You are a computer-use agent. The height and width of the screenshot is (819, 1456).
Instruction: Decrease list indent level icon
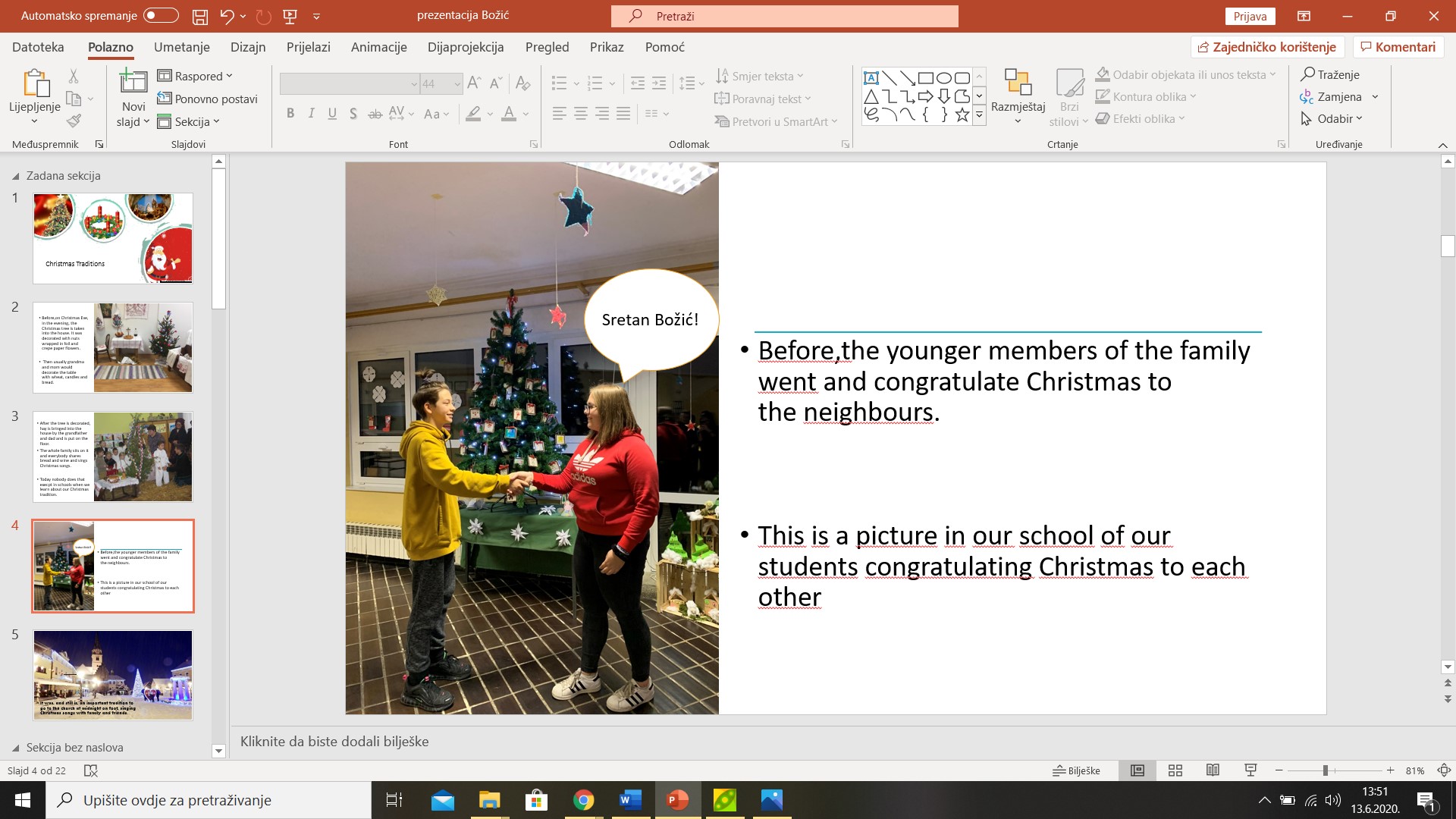[638, 83]
